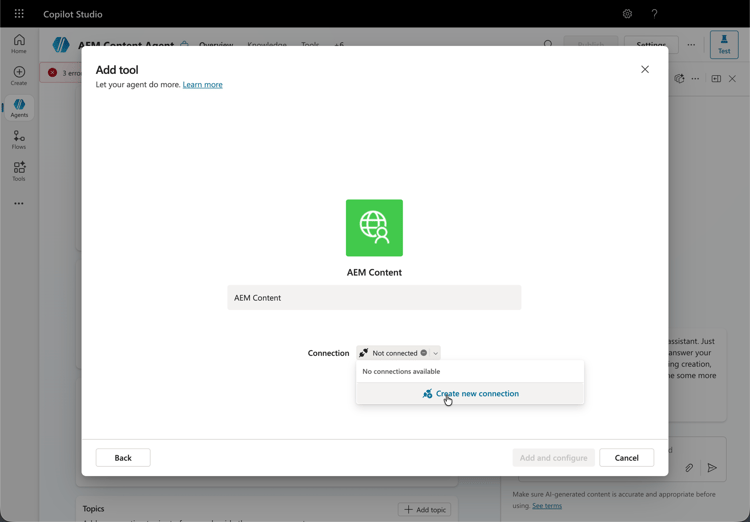The height and width of the screenshot is (522, 750).
Task: Click test panel layout toggle icon
Action: 716,78
